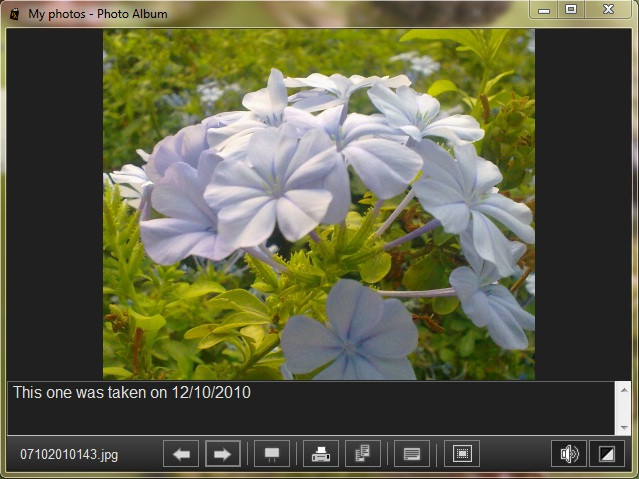Click the caption scrollbar down arrow
This screenshot has width=639, height=479.
coord(624,427)
